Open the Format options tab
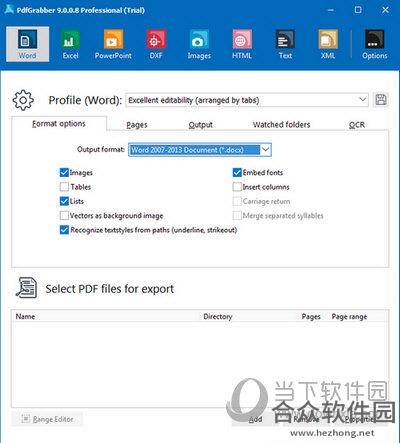 tap(59, 124)
